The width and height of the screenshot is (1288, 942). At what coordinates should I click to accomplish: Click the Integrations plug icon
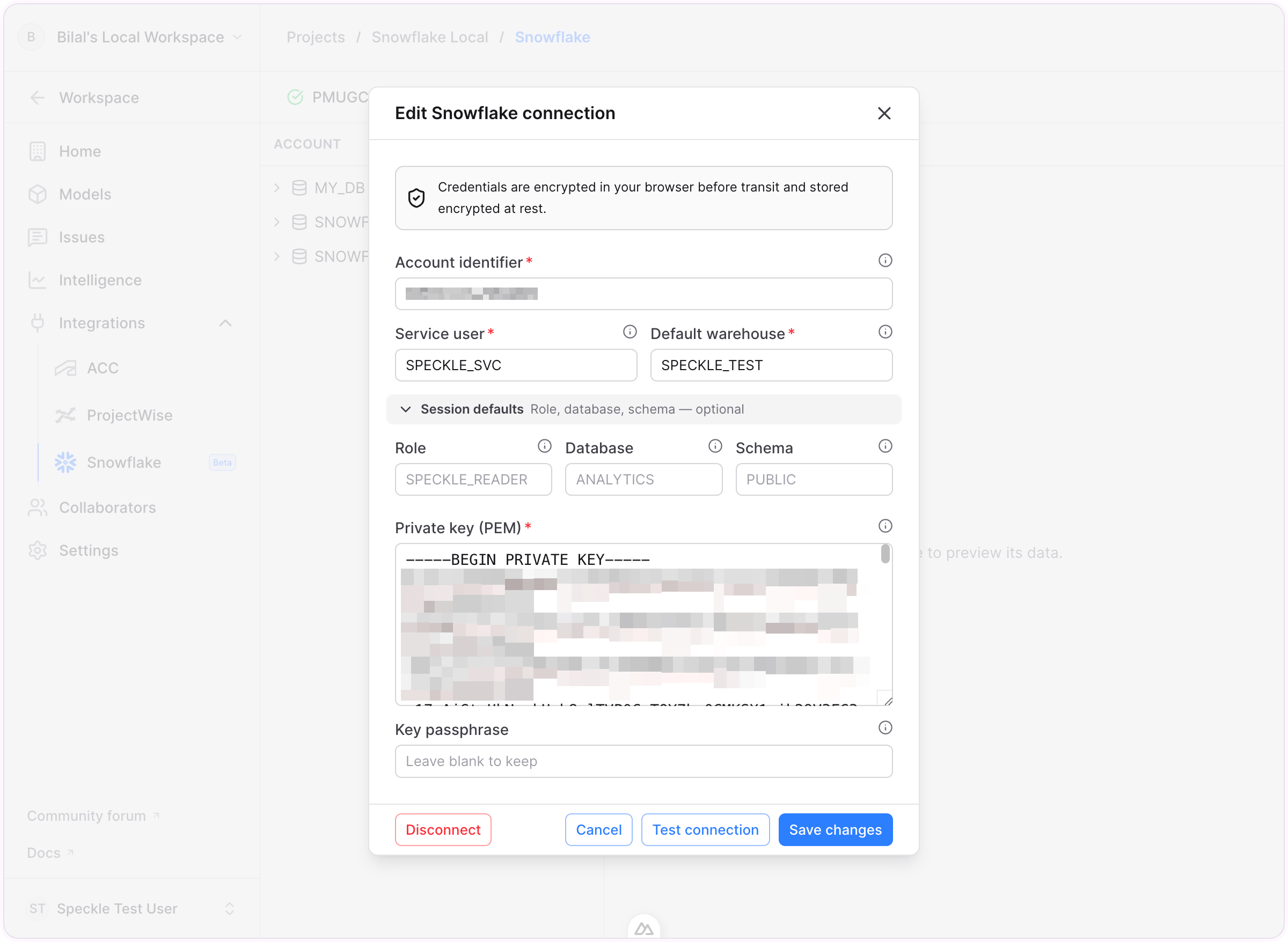38,323
